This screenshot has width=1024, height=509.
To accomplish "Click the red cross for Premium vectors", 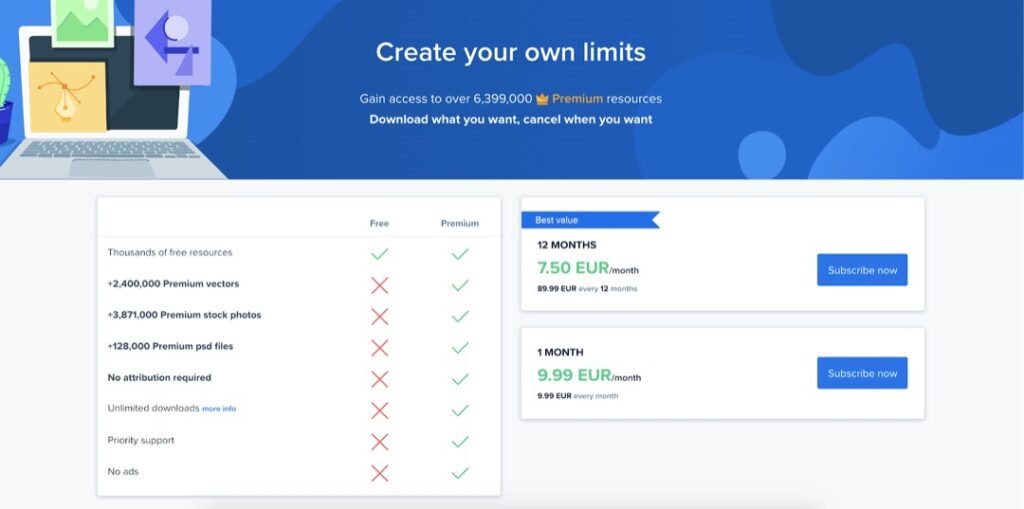I will point(379,285).
